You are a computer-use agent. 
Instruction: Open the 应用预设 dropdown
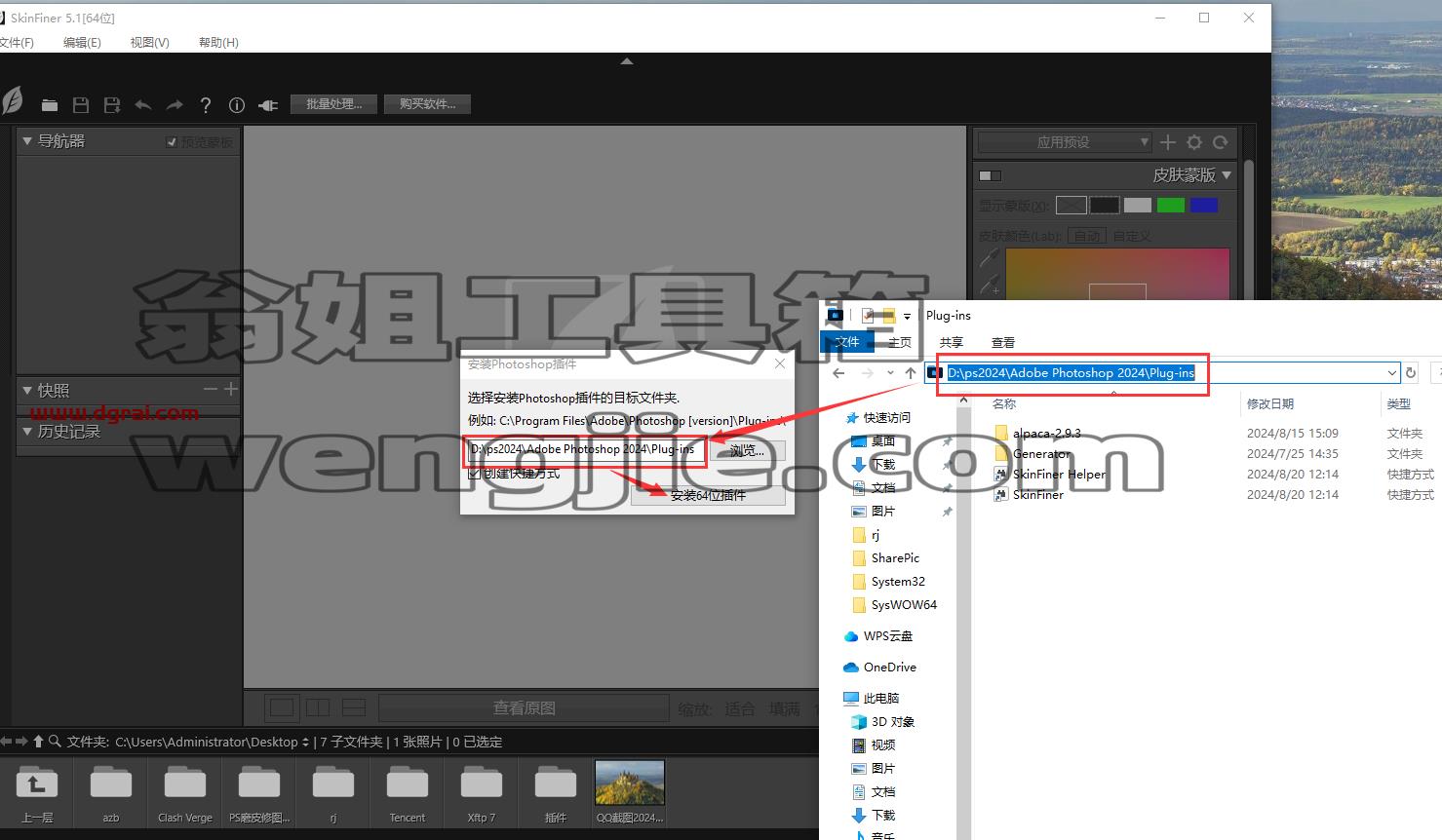(1065, 142)
